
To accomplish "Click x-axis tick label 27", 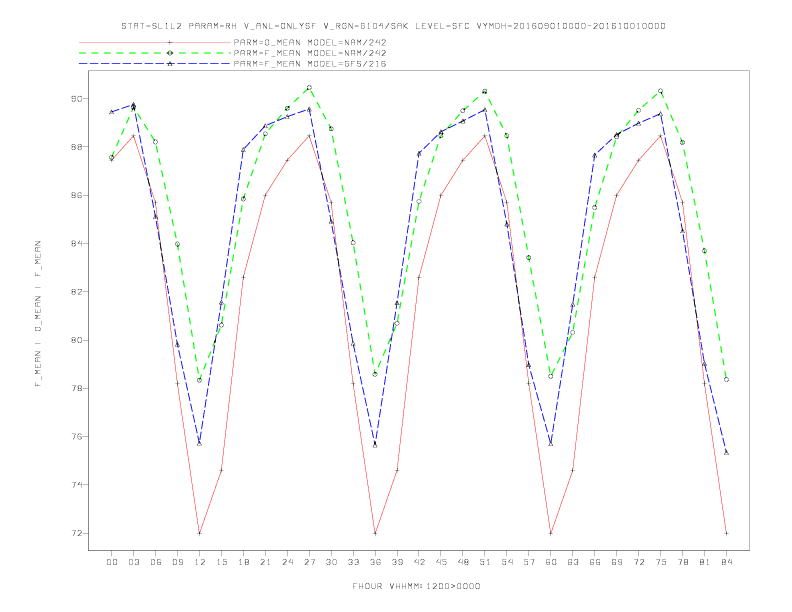I will coord(309,562).
